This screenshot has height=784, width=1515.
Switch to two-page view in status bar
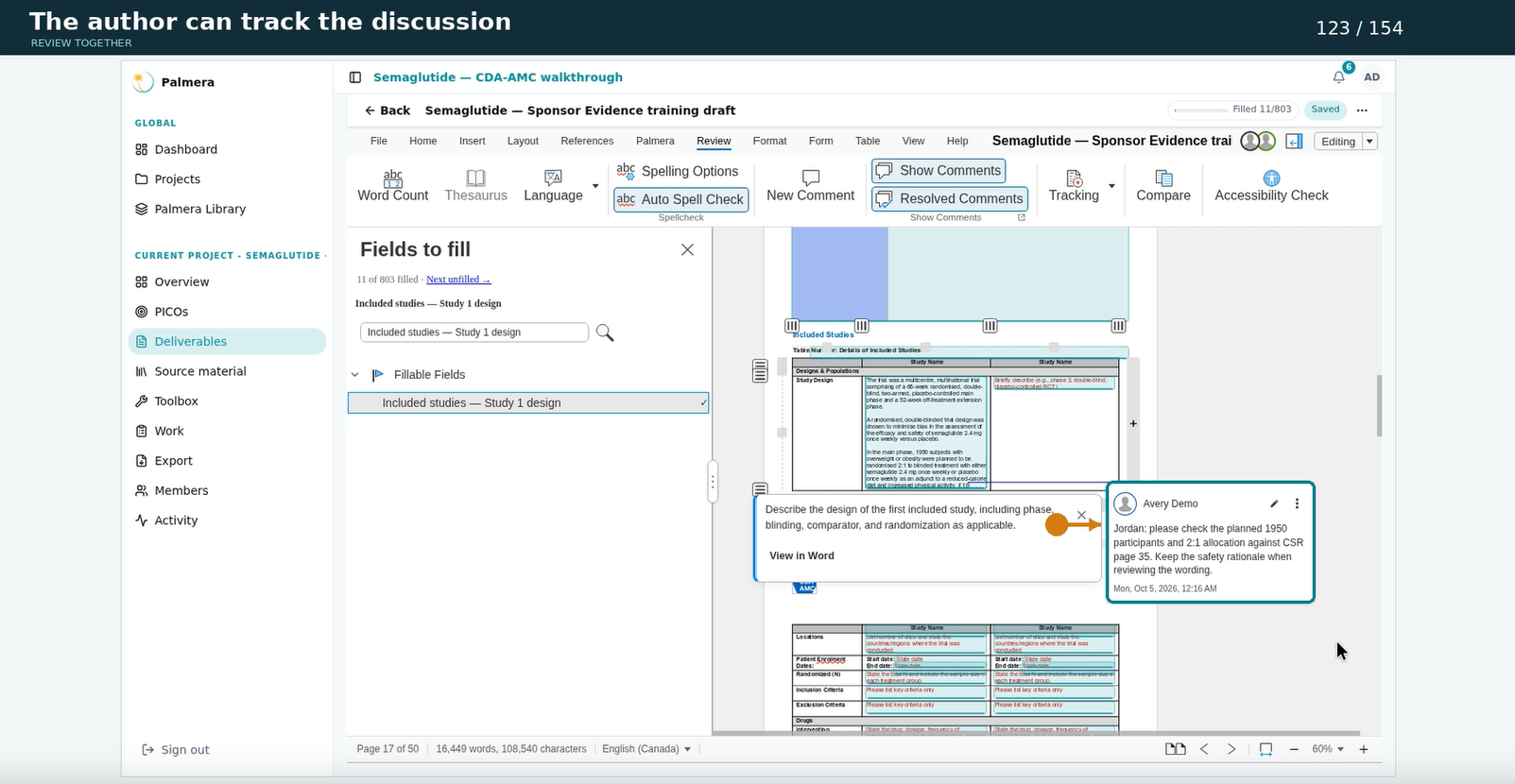click(1175, 749)
